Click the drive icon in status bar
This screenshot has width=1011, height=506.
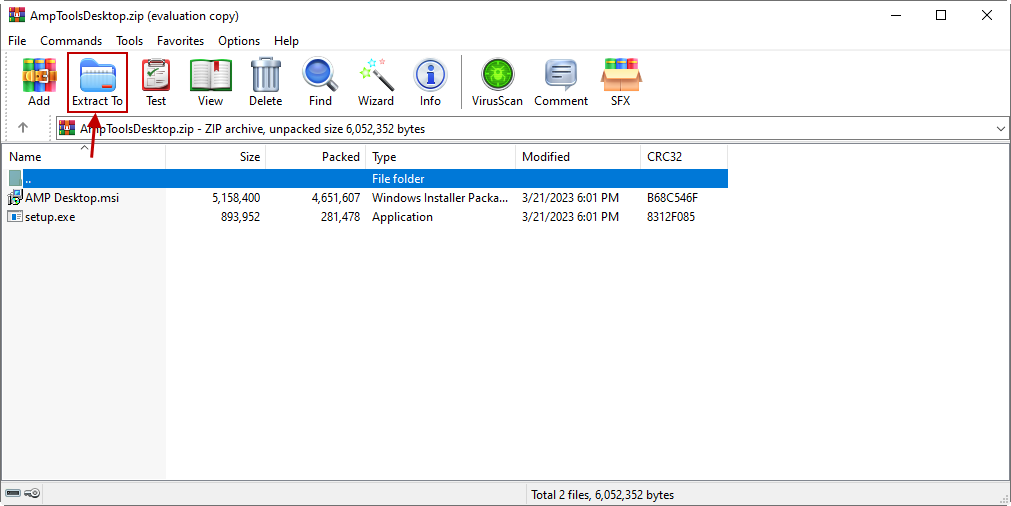(13, 494)
